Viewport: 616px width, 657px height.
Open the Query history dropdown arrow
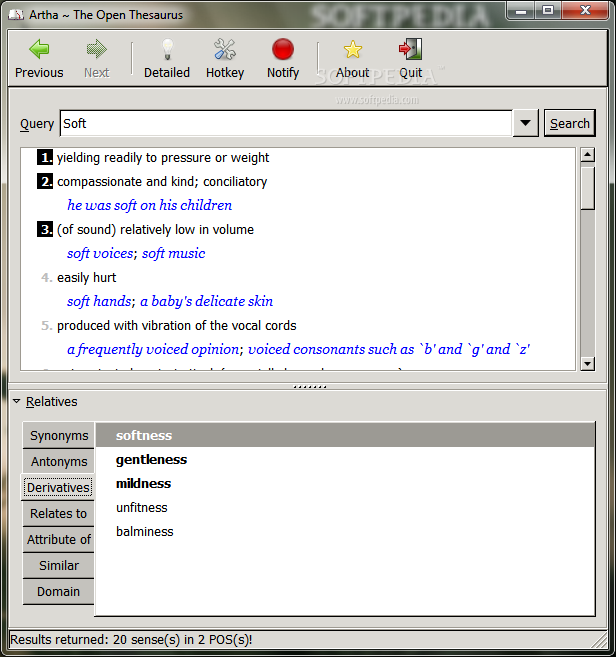525,123
